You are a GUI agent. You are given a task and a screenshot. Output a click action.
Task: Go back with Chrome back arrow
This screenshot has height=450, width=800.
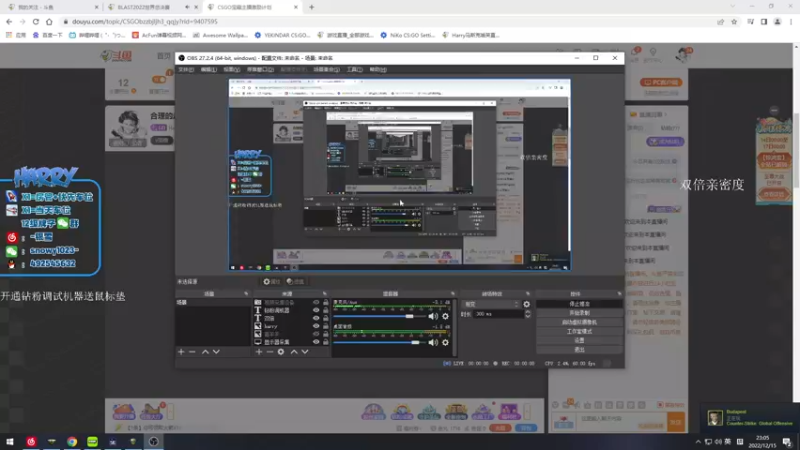pyautogui.click(x=9, y=21)
